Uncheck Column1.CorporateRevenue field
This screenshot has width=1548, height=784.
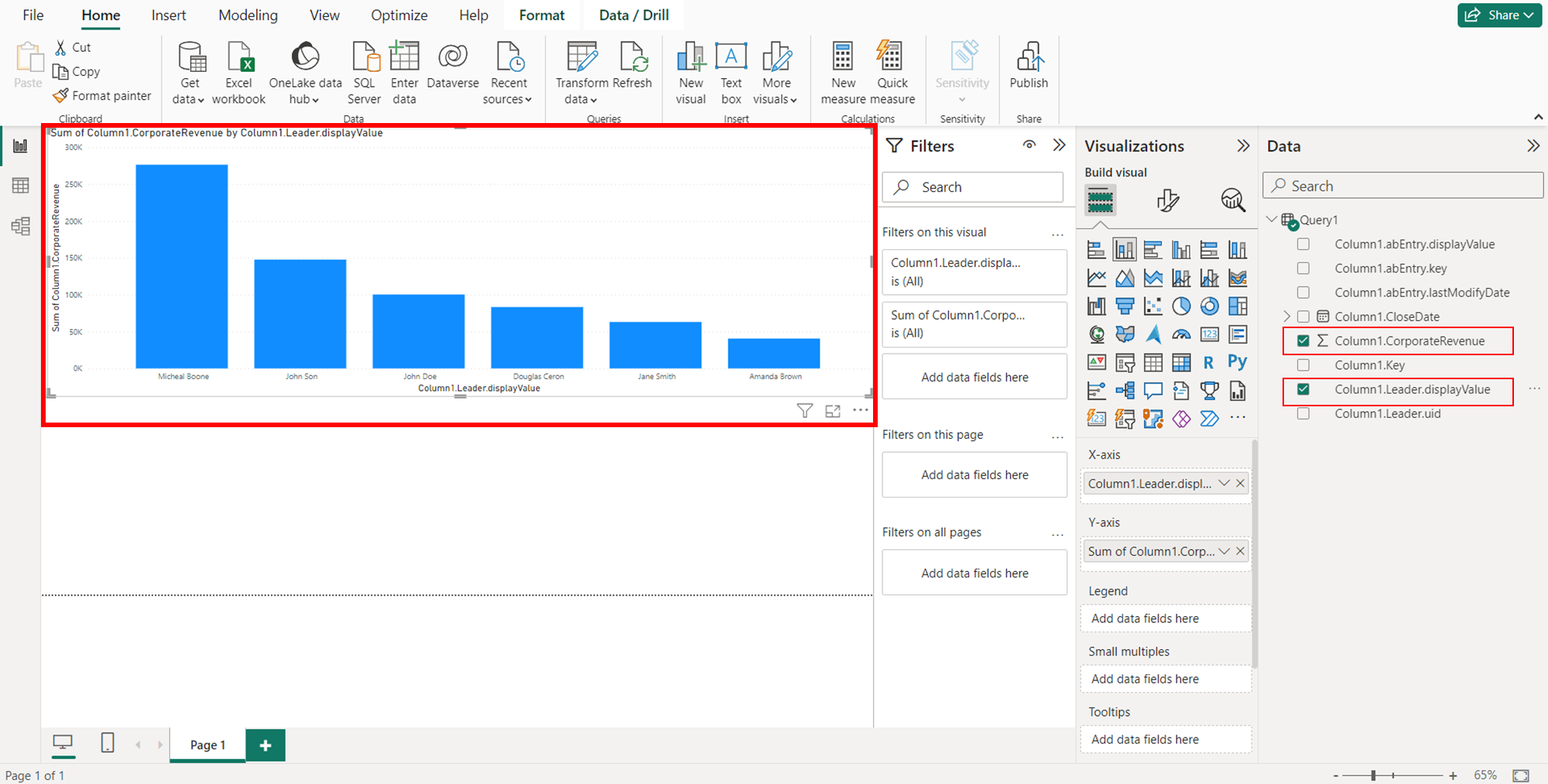(x=1303, y=341)
